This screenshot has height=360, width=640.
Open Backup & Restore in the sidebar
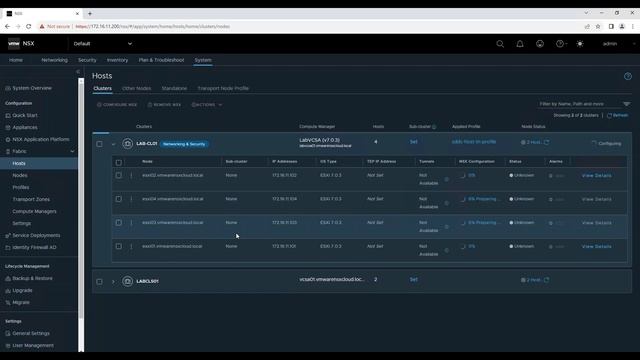(x=32, y=278)
